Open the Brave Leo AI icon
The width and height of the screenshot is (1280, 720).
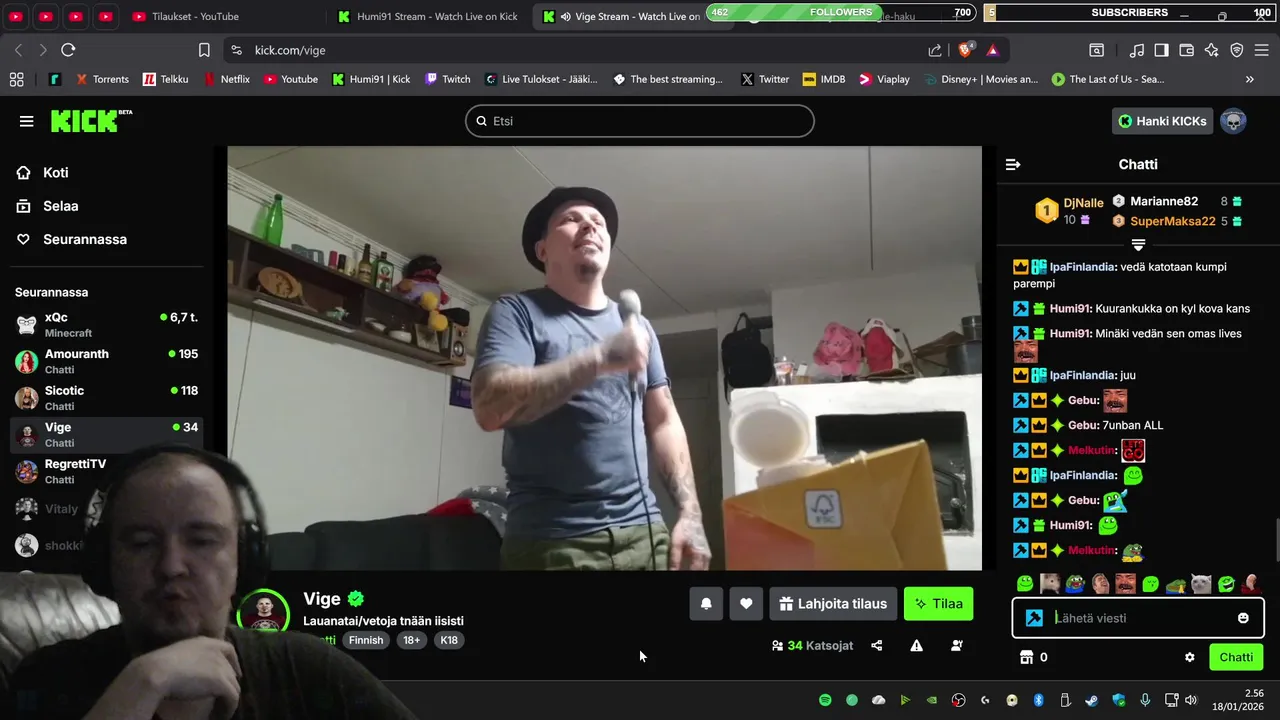click(x=1211, y=50)
